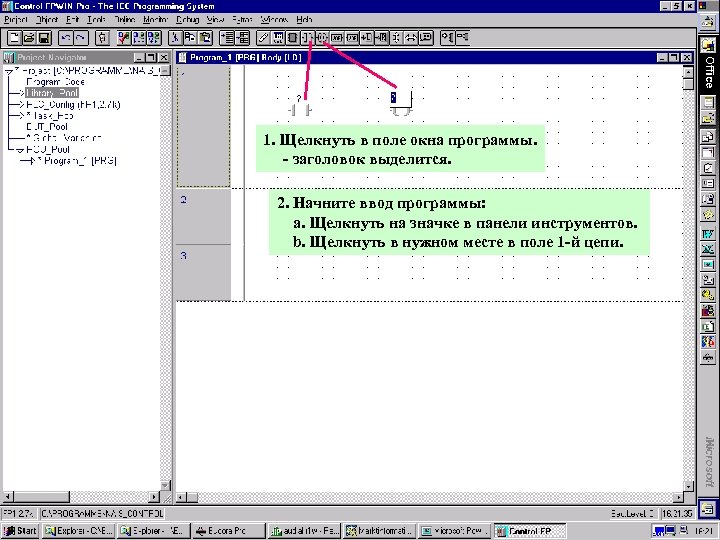Expand the Task_Pool tree arrow
Image resolution: width=720 pixels, height=540 pixels.
[x=21, y=116]
